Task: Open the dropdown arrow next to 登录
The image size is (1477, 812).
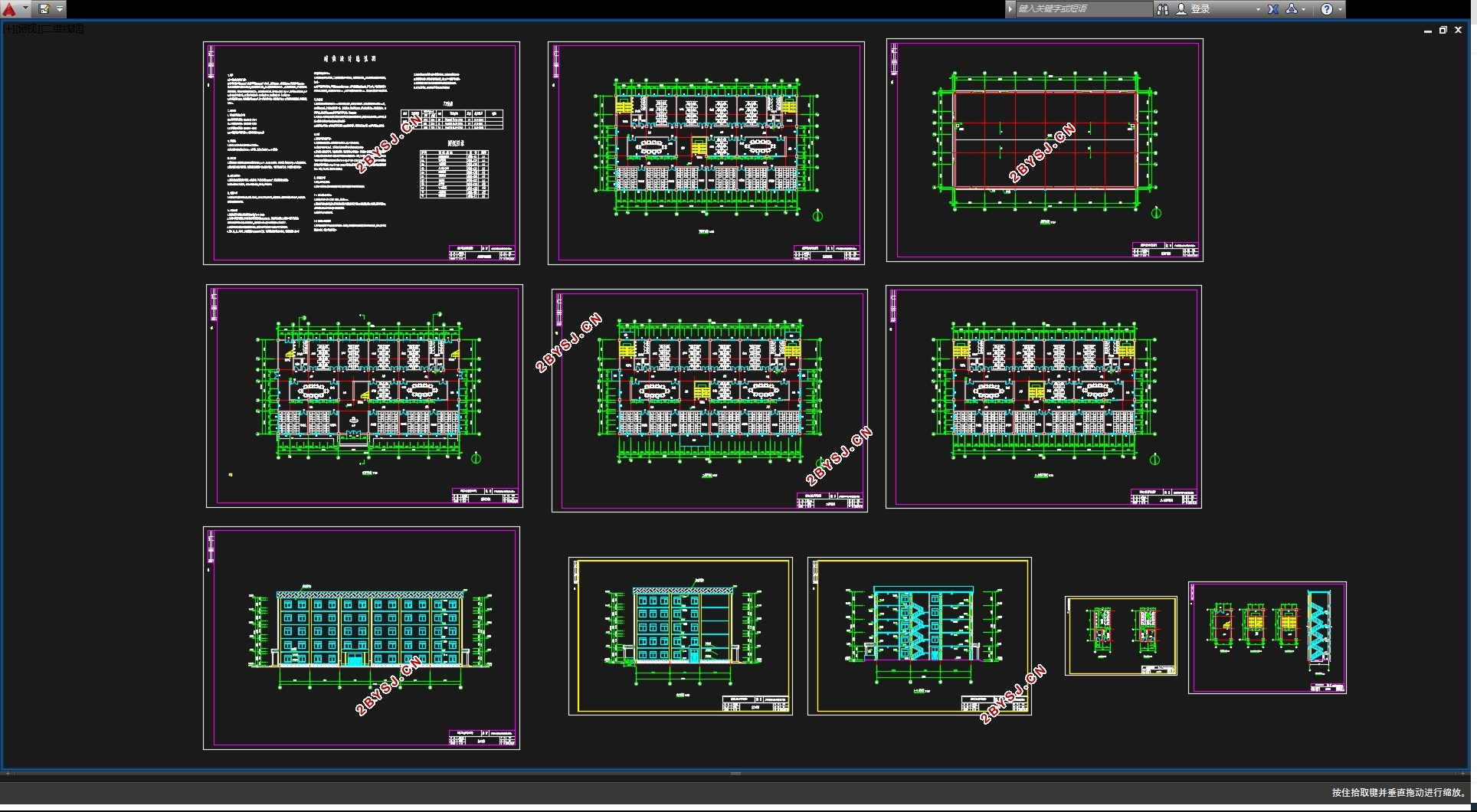Action: tap(1258, 9)
